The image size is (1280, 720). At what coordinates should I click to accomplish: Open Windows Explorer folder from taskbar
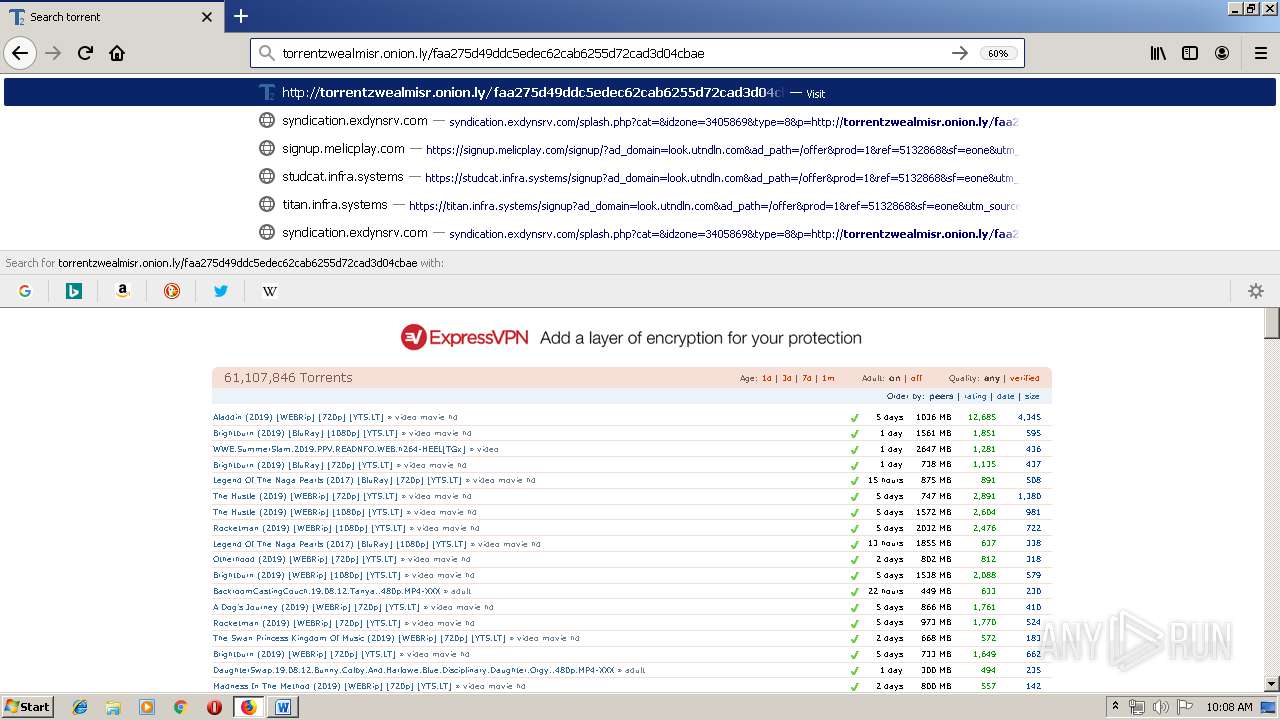point(113,707)
